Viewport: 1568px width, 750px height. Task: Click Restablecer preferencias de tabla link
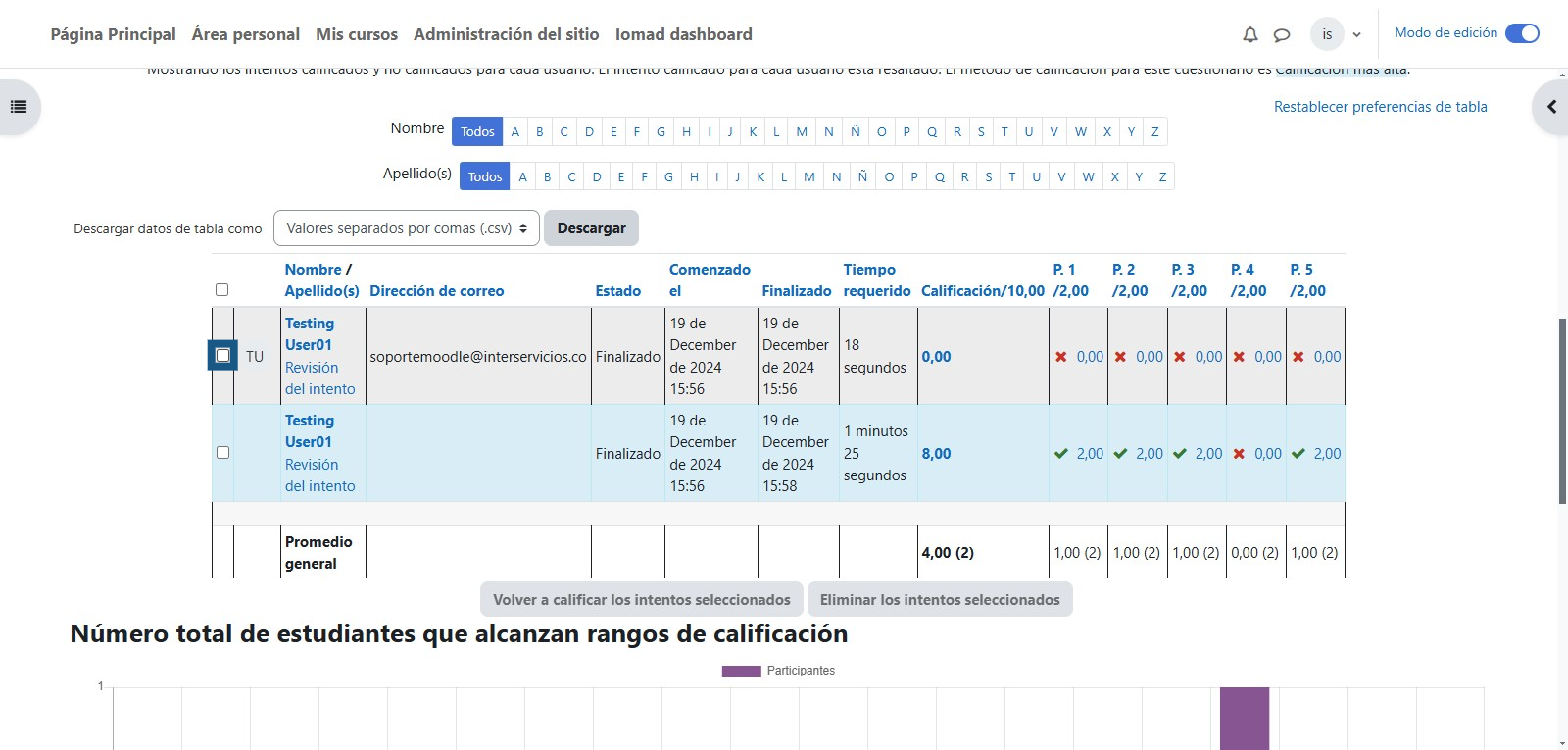[x=1380, y=107]
